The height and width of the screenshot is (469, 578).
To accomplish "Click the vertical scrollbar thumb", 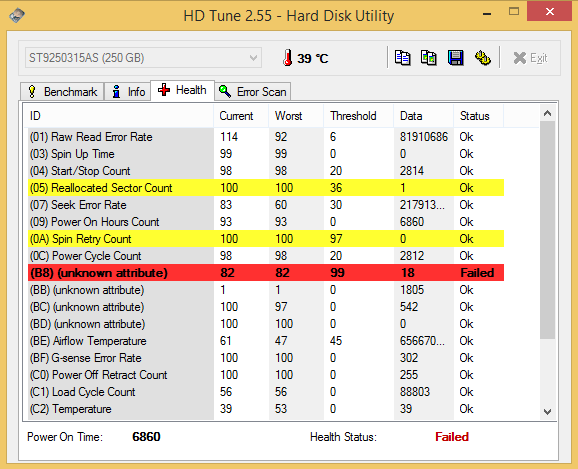I will click(548, 230).
